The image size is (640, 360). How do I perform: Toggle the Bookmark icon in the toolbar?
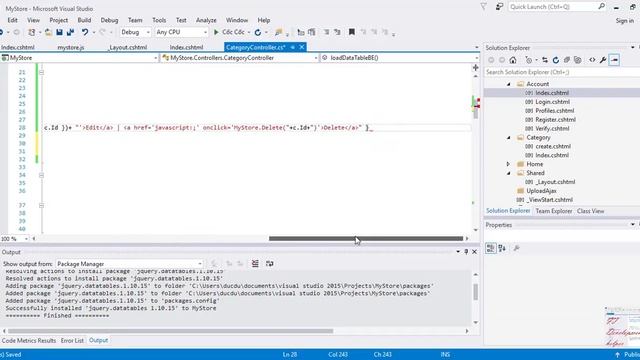pyautogui.click(x=351, y=32)
